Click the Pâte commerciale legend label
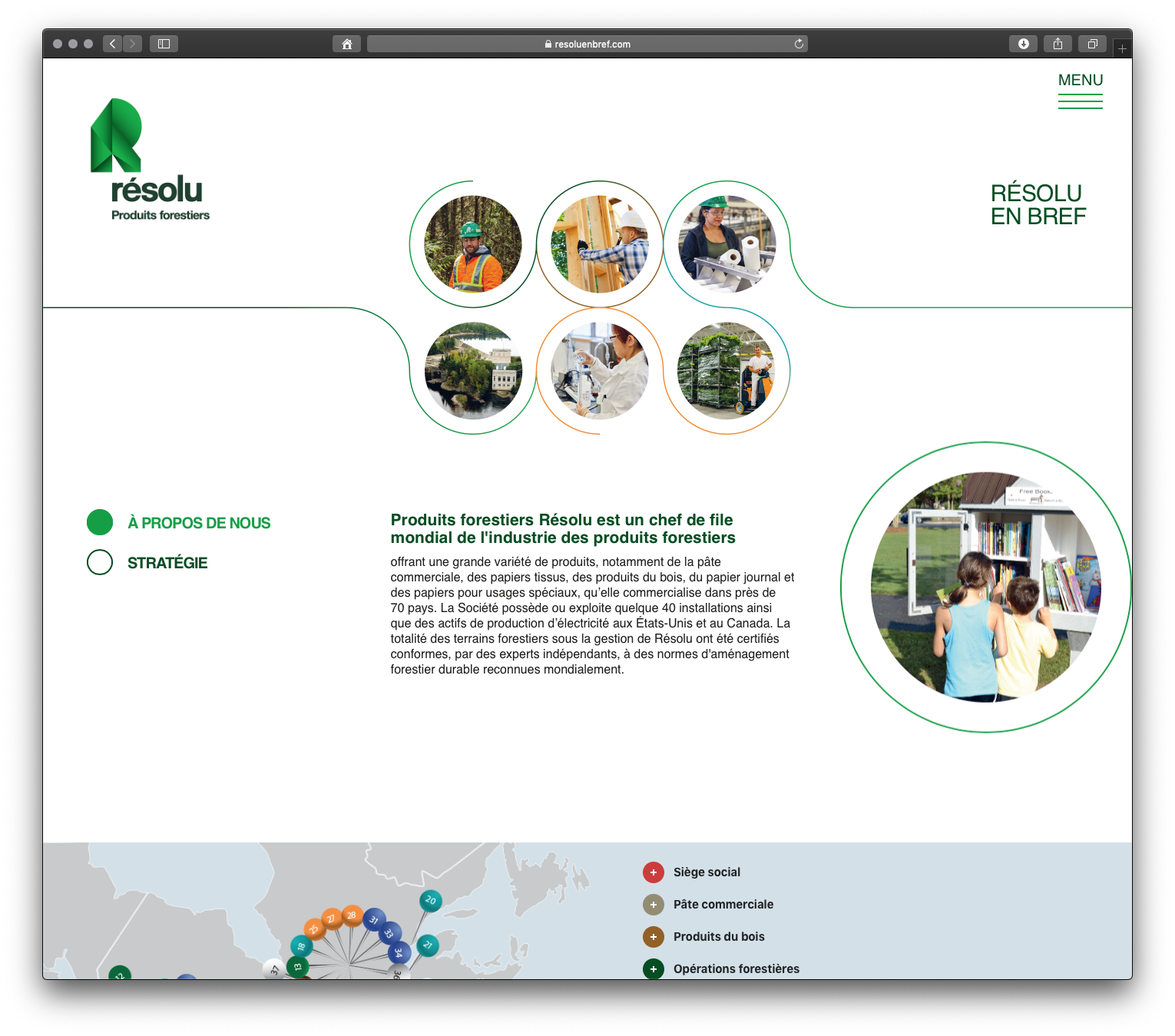 pos(723,905)
